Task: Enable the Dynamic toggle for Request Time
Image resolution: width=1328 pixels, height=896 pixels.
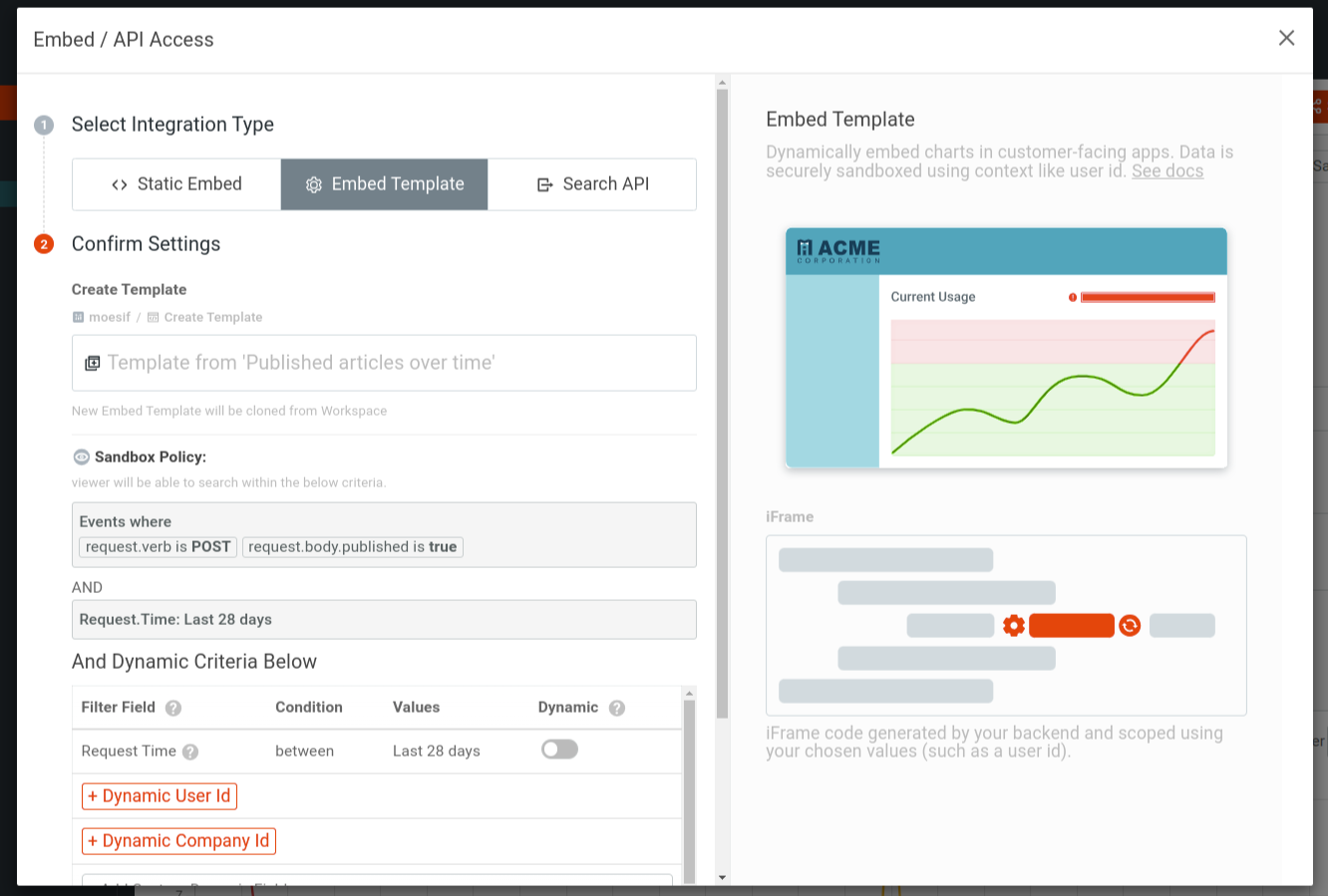Action: pos(559,750)
